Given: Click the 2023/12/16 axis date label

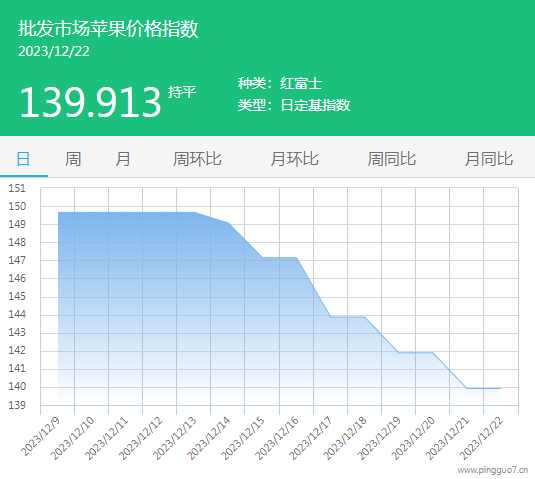Looking at the screenshot, I should [277, 438].
